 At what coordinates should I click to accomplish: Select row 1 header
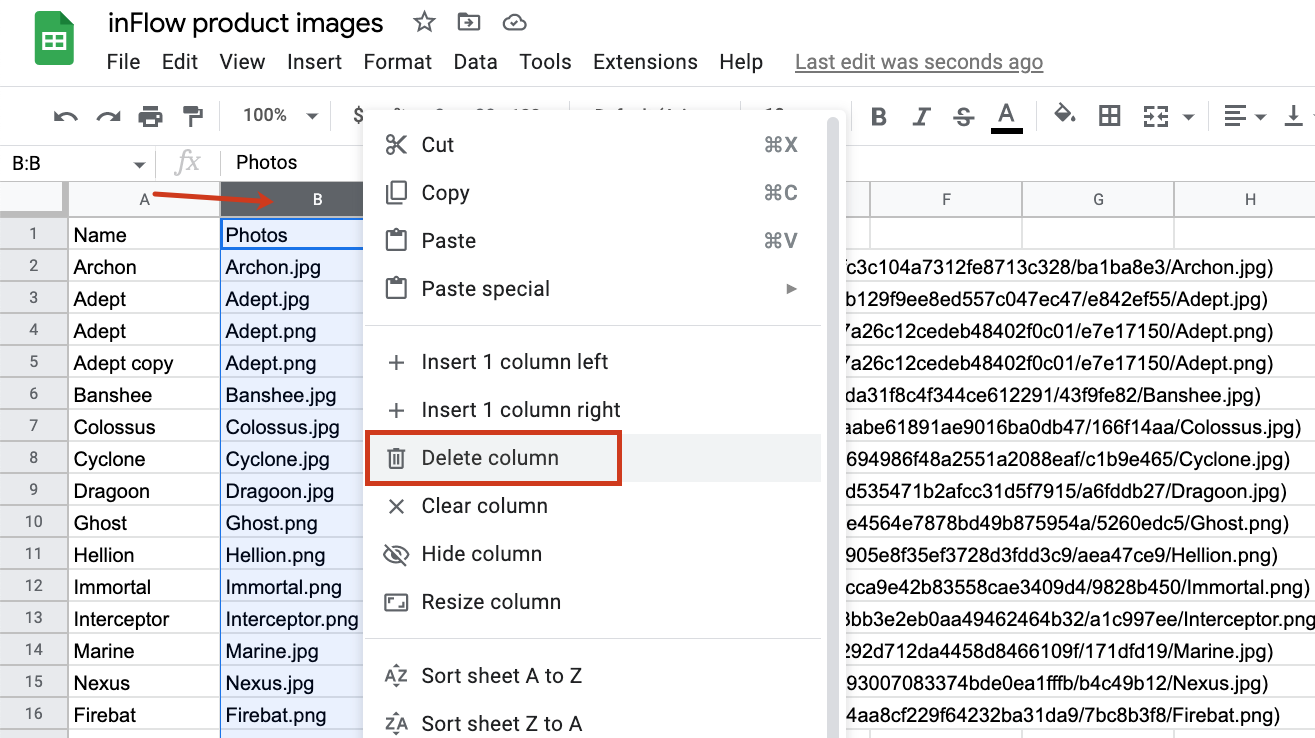click(x=34, y=235)
